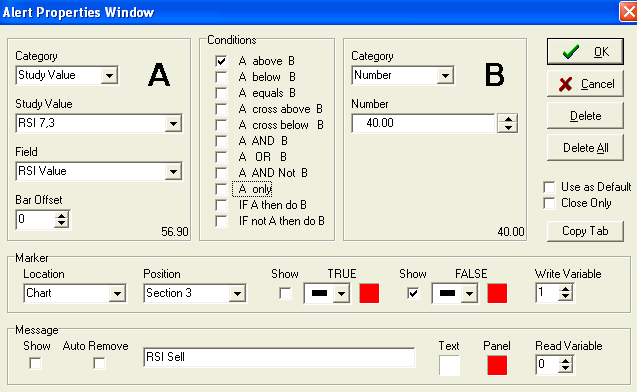Enable the Auto Remove checkbox
Image resolution: width=637 pixels, height=392 pixels.
[x=99, y=363]
